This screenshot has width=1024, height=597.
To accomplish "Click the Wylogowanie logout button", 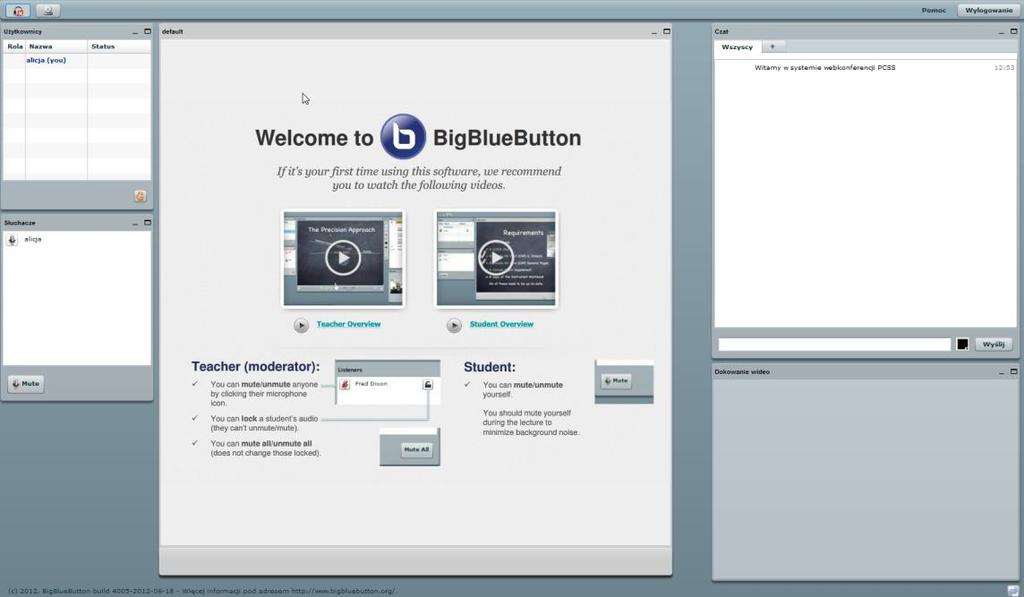I will [x=989, y=10].
